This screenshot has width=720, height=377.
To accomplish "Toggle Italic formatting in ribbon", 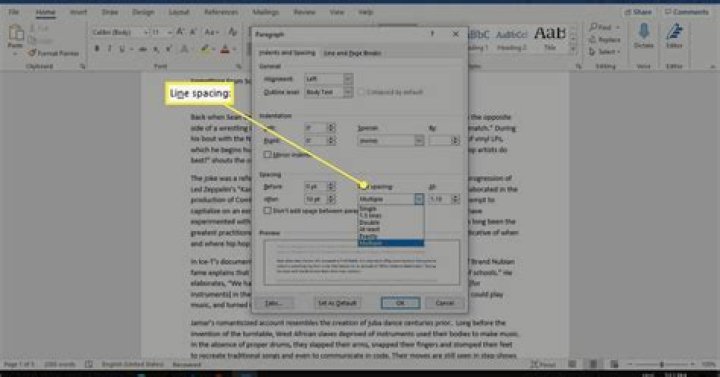I will tap(109, 49).
